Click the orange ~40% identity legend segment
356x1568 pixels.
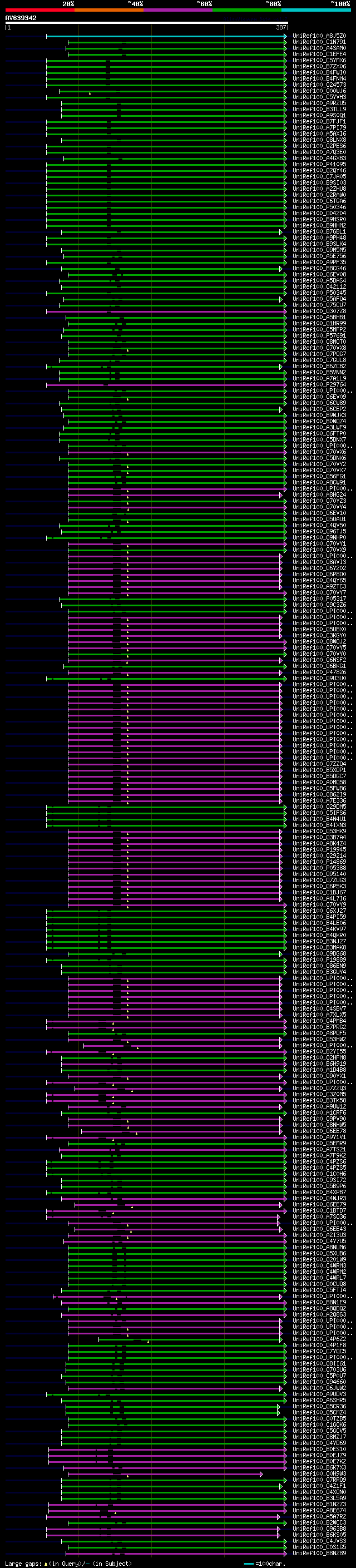point(109,10)
